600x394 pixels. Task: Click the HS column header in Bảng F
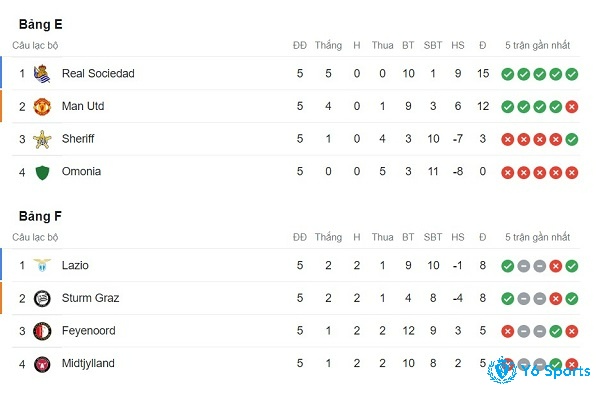pyautogui.click(x=458, y=237)
